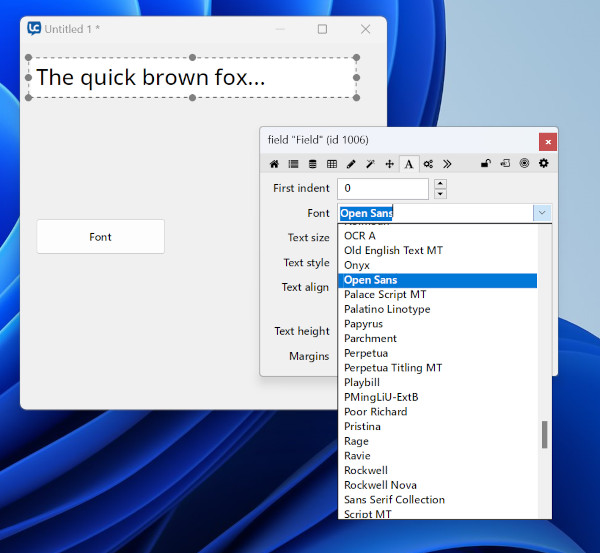Choose Rockwell Nova from the font list
The image size is (600, 553).
[380, 485]
